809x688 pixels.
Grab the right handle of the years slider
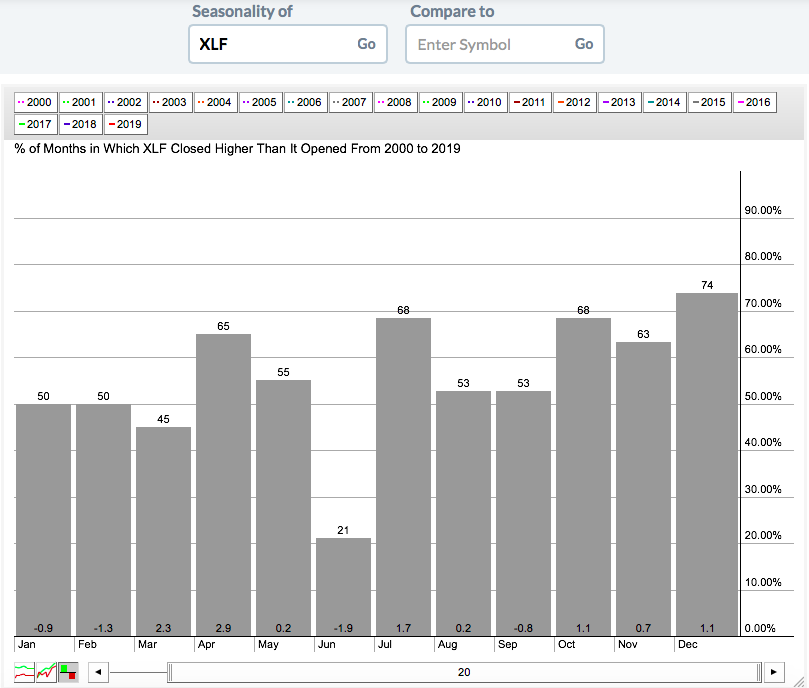point(759,672)
